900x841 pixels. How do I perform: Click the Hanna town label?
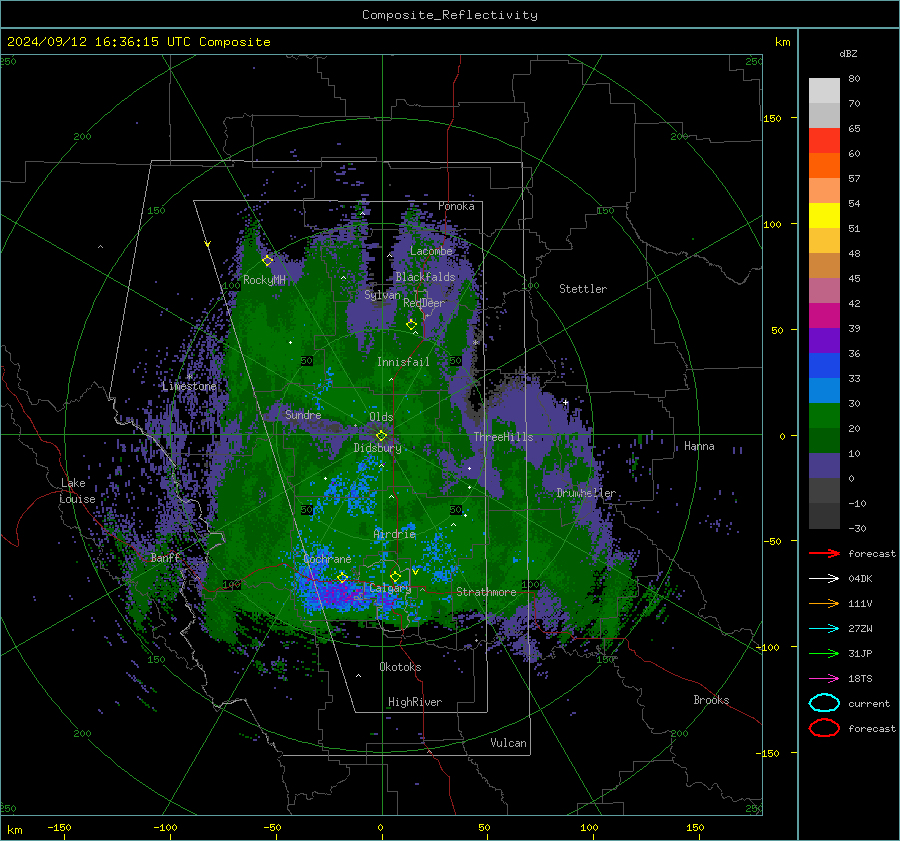point(699,446)
